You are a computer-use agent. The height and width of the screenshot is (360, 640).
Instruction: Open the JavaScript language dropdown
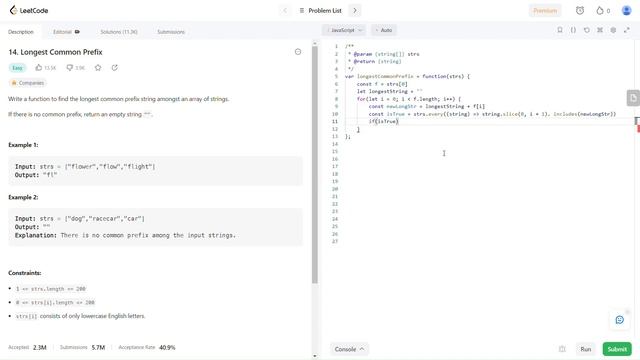pyautogui.click(x=344, y=30)
